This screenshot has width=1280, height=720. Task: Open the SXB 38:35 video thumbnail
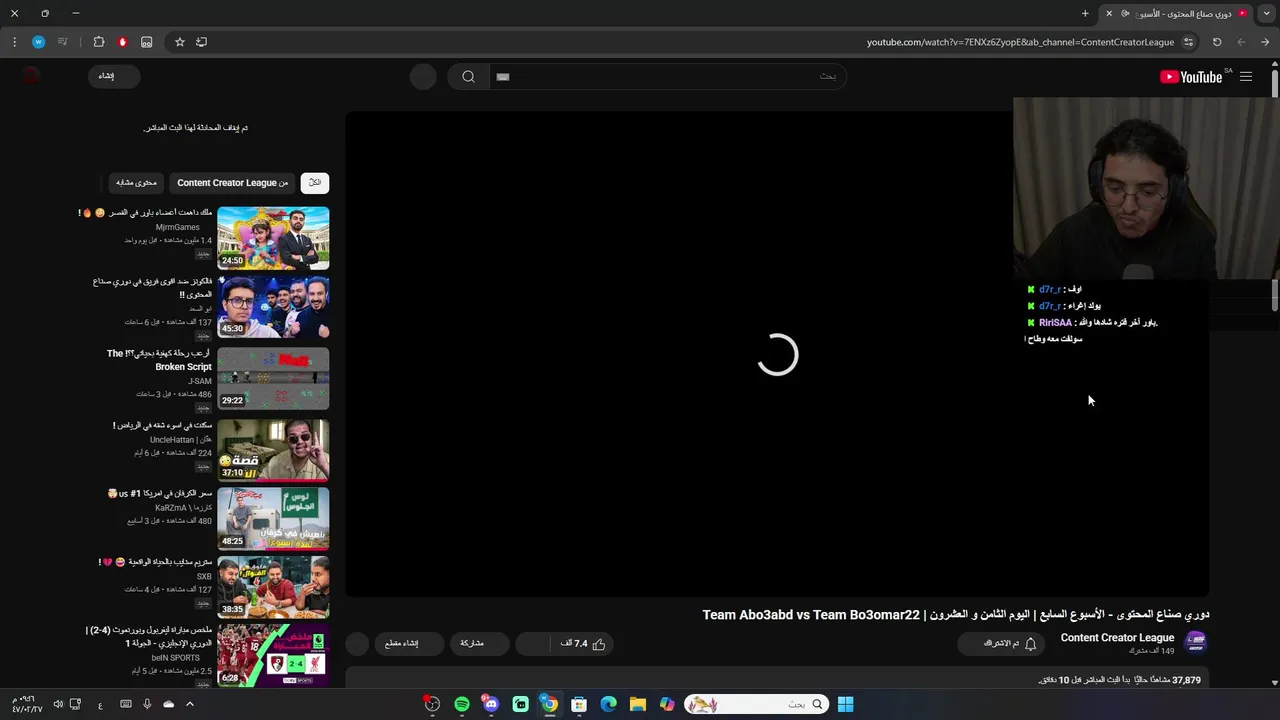pos(273,587)
